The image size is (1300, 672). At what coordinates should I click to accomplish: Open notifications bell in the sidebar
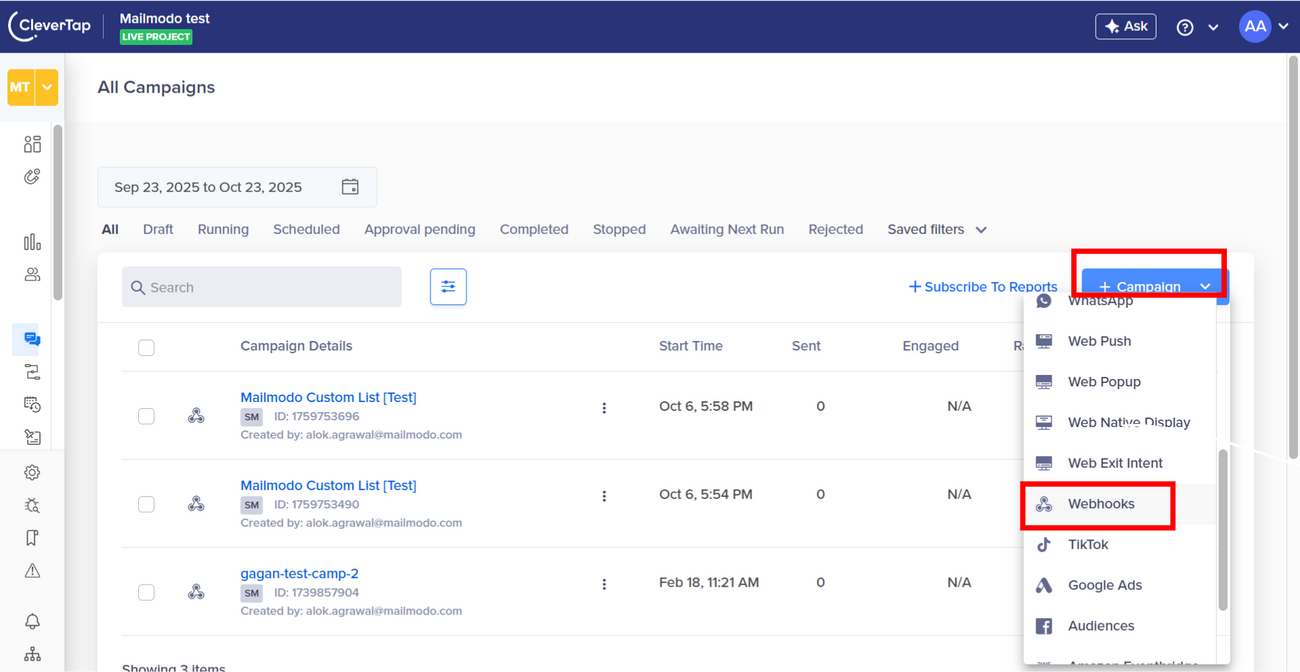32,621
